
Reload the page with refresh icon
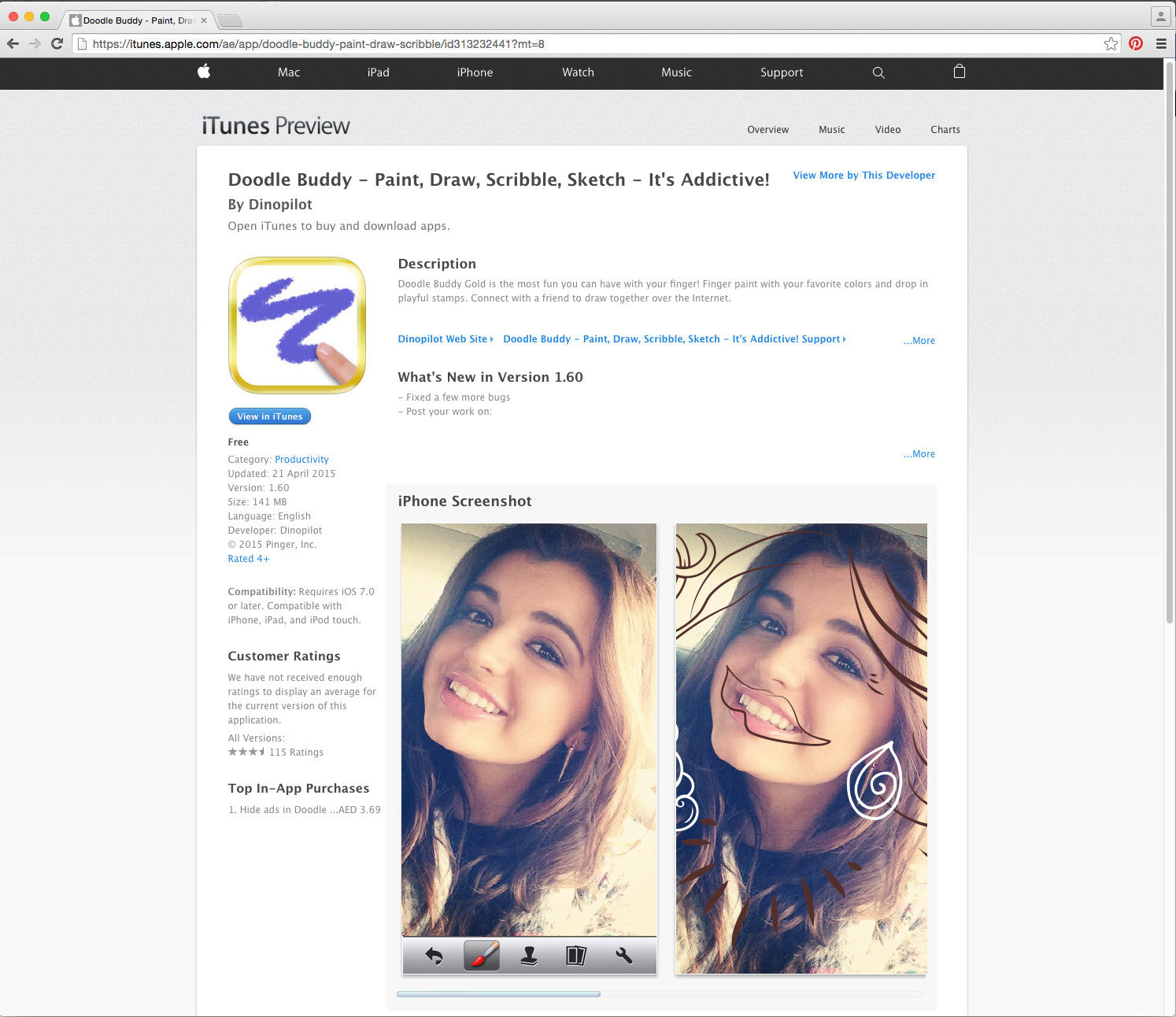57,43
